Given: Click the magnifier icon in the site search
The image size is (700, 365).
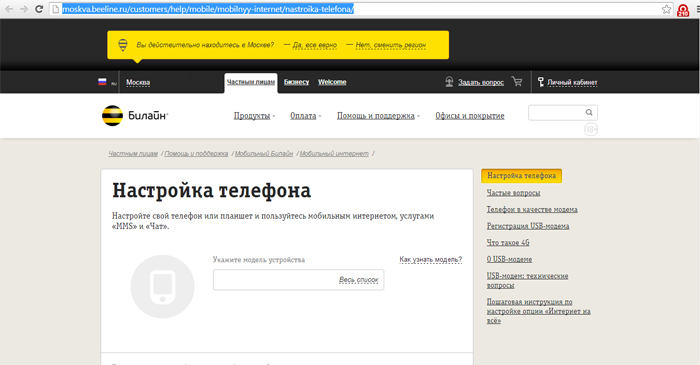Looking at the screenshot, I should pyautogui.click(x=589, y=112).
